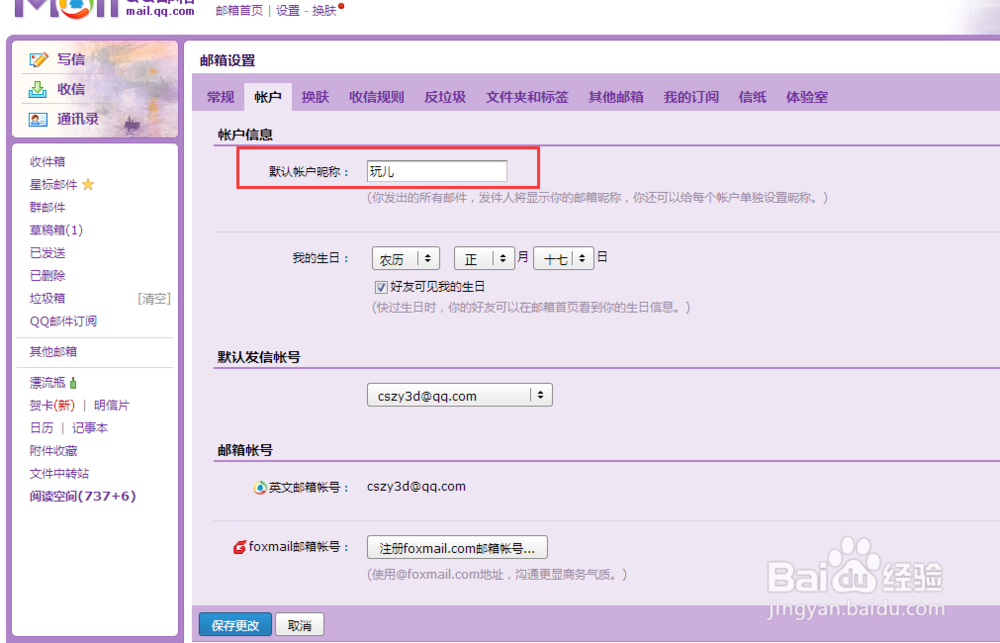Click 注册foxmail.com邮箱帐号 button
This screenshot has width=1000, height=643.
(456, 547)
